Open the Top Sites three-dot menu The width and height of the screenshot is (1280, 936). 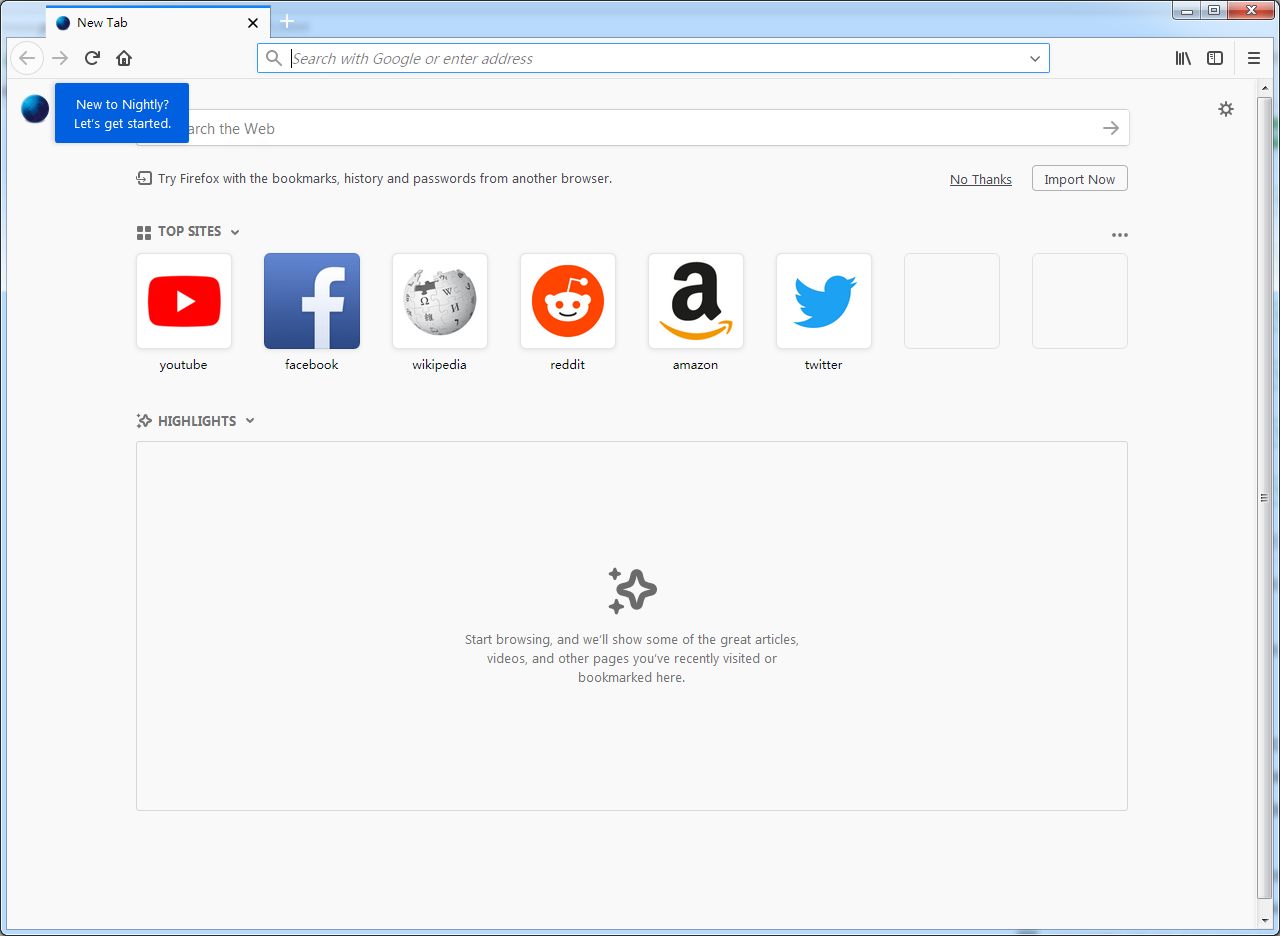pyautogui.click(x=1120, y=235)
